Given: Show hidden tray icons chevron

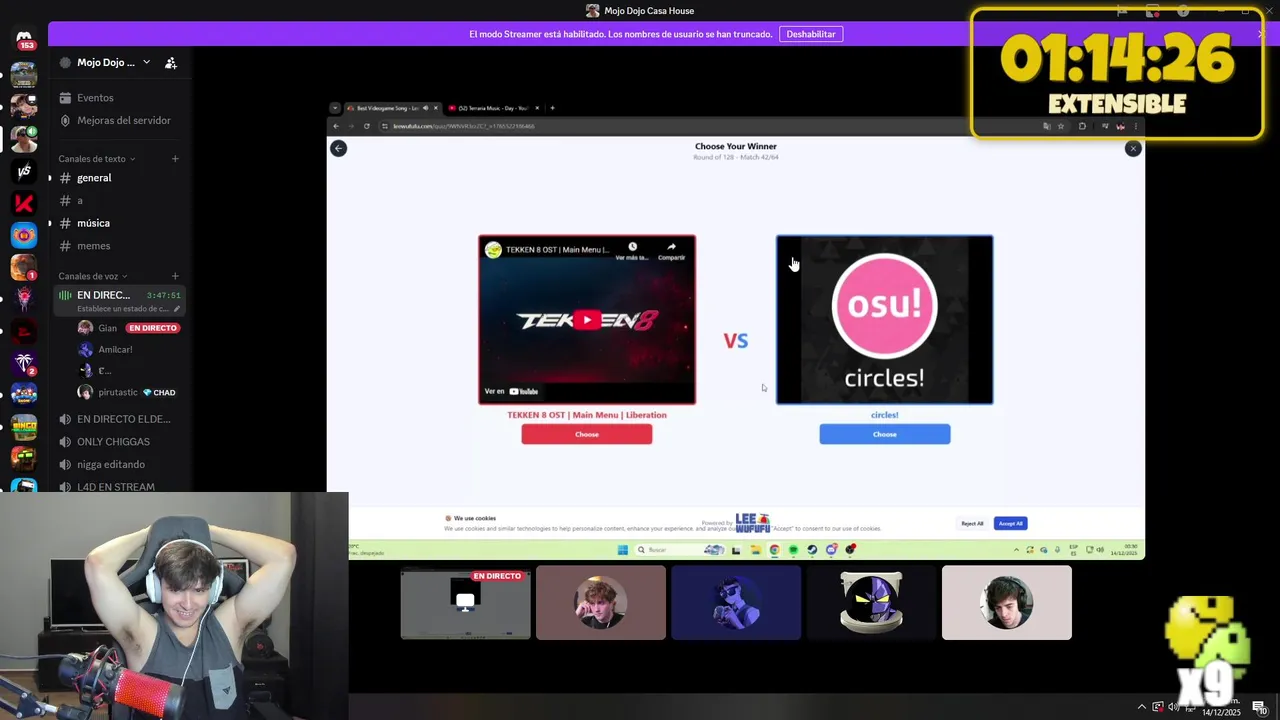Looking at the screenshot, I should coord(1141,707).
